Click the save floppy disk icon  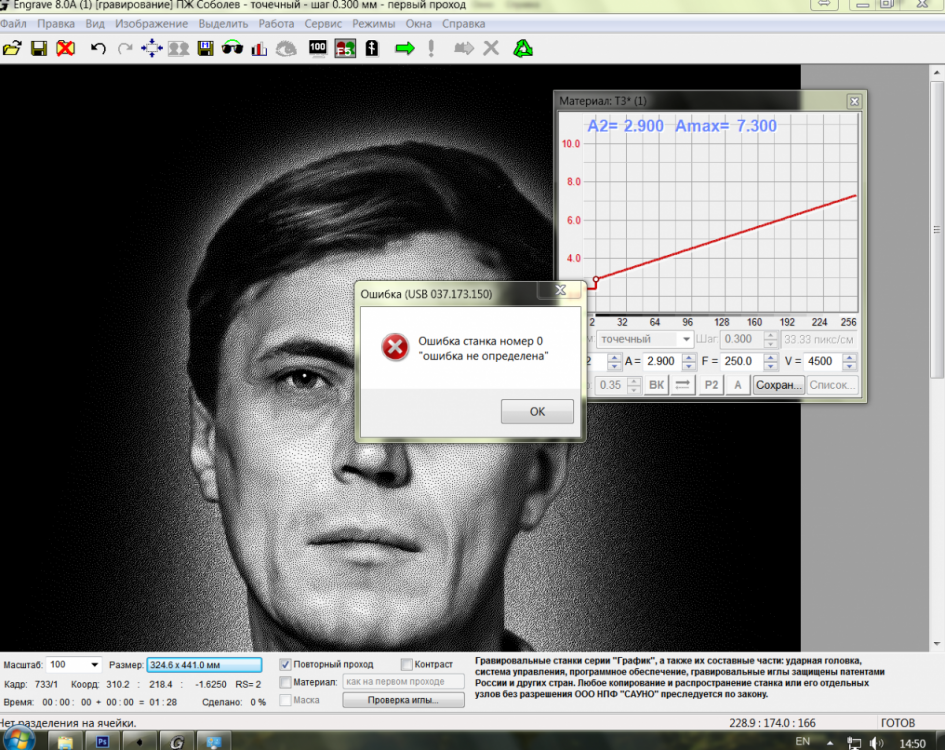click(x=39, y=48)
